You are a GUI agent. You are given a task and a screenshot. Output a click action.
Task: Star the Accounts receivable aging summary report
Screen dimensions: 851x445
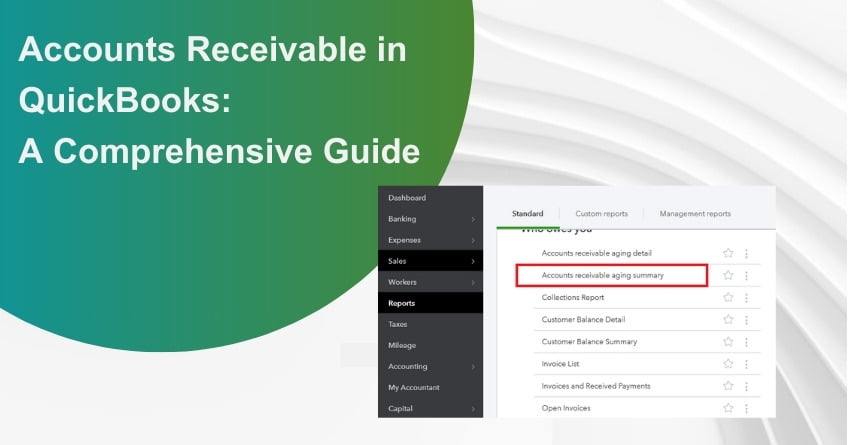click(728, 275)
